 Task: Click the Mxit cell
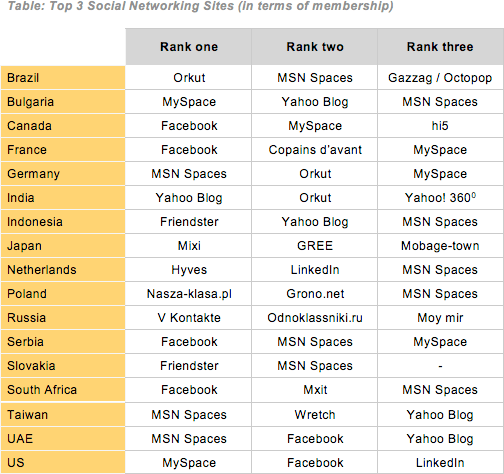315,390
